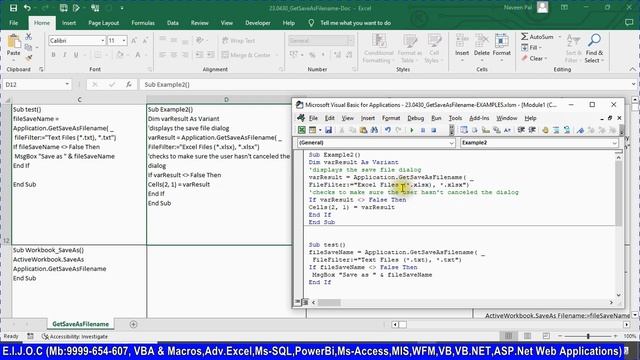Click Reset stop icon in VBA toolbar

point(434,130)
